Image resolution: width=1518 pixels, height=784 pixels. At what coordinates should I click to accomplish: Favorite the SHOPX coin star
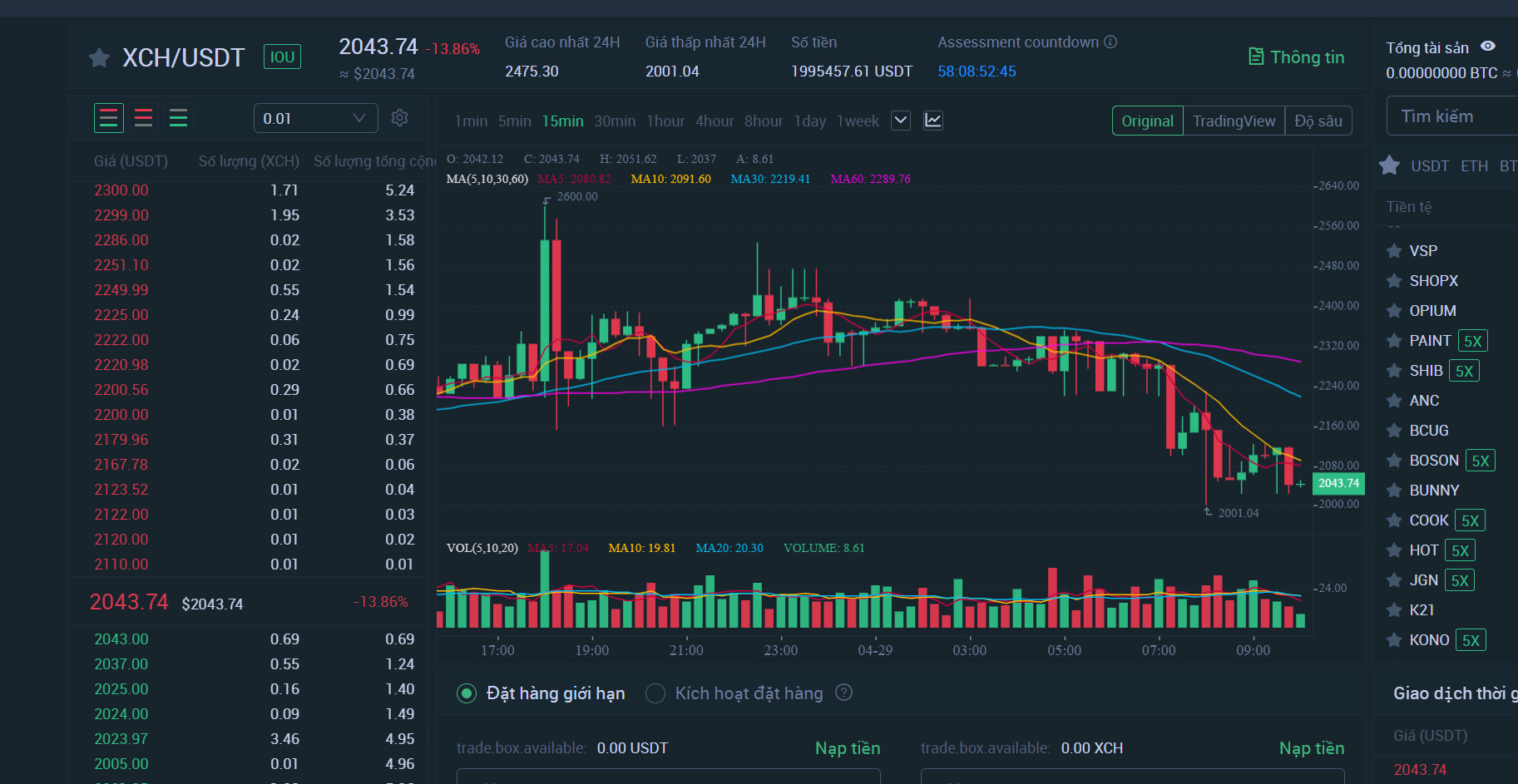pos(1394,281)
